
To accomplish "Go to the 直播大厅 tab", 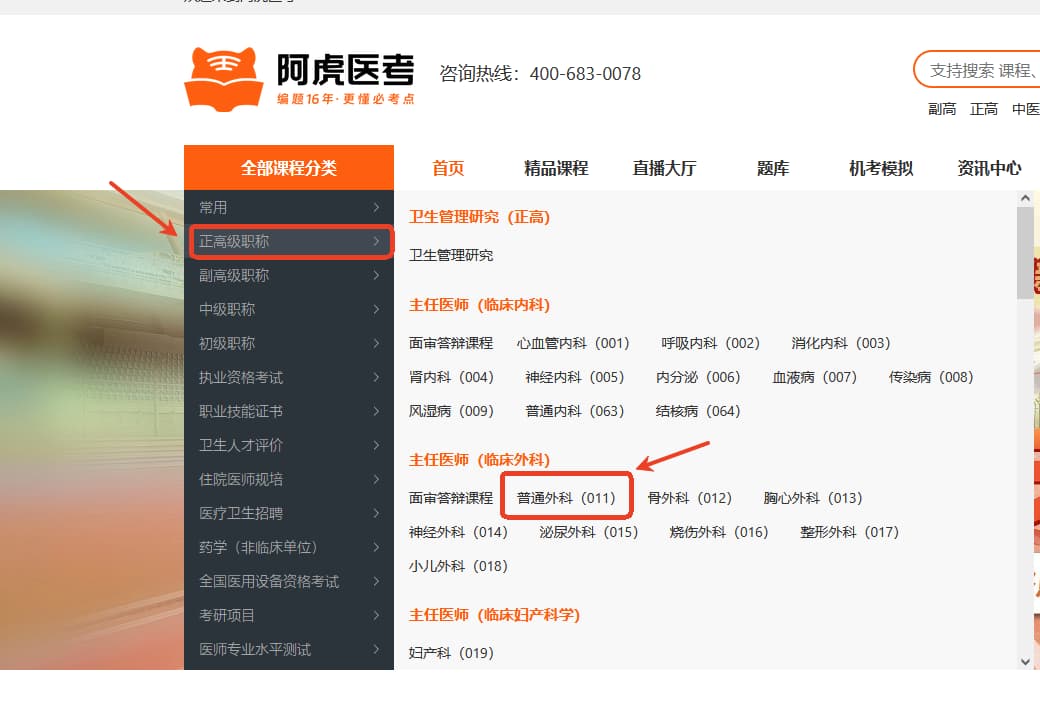I will click(x=664, y=168).
